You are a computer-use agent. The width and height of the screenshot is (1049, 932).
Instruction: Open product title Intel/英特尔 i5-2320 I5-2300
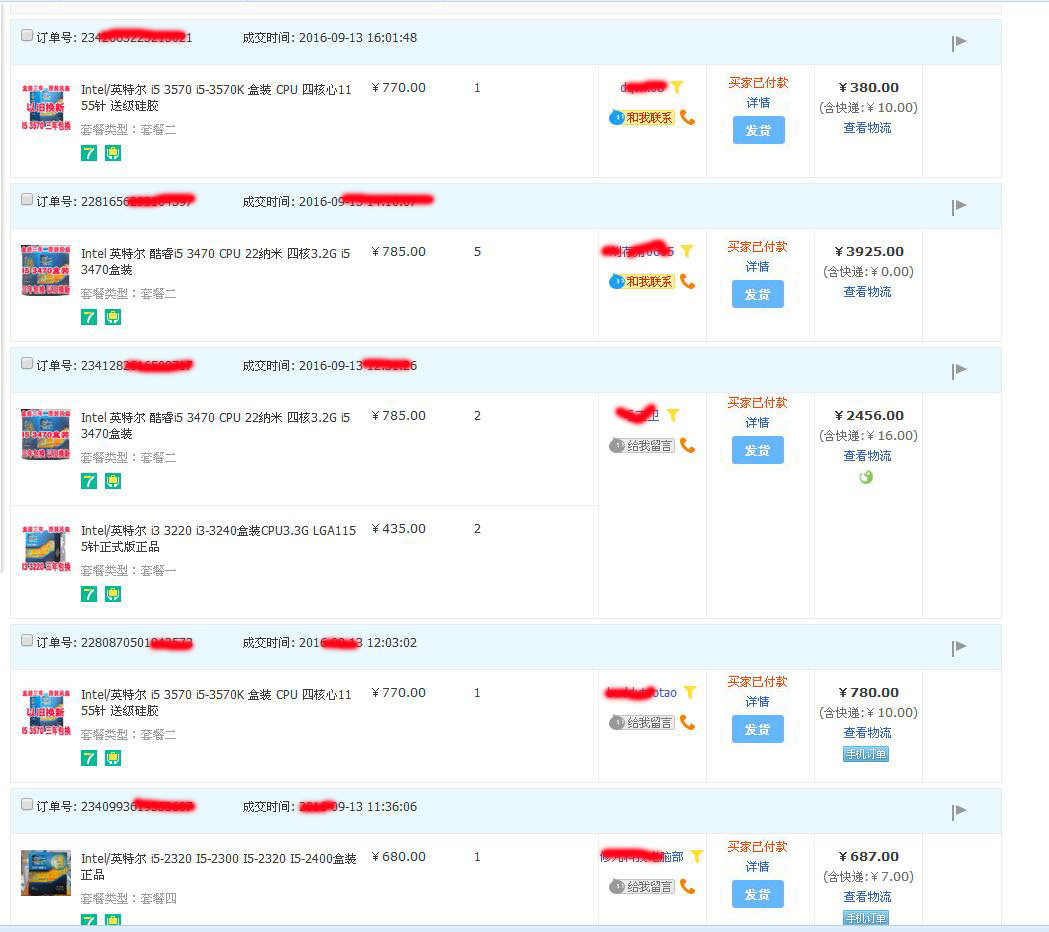click(218, 866)
